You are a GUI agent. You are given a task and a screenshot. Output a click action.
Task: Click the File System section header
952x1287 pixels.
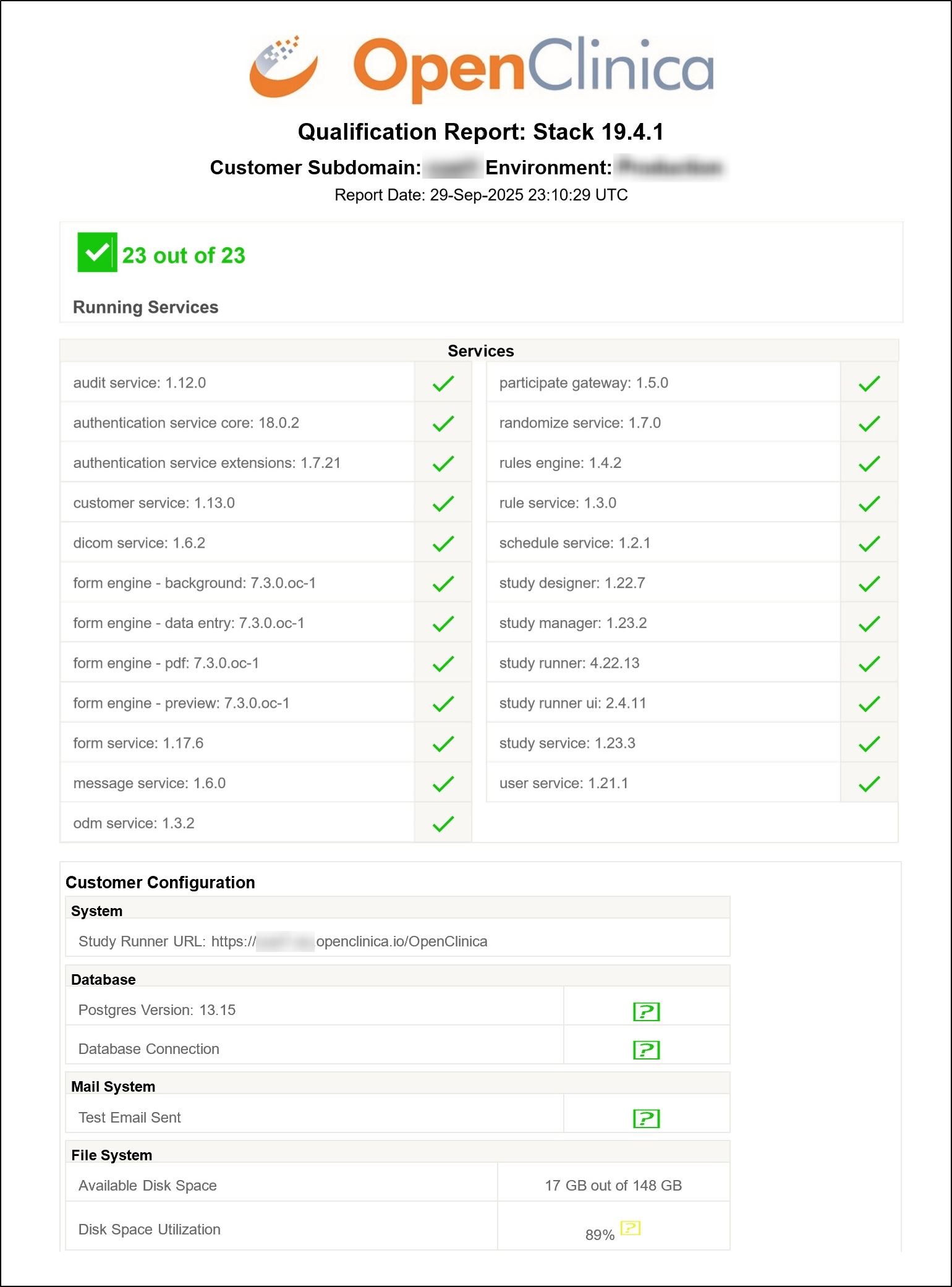coord(111,1155)
